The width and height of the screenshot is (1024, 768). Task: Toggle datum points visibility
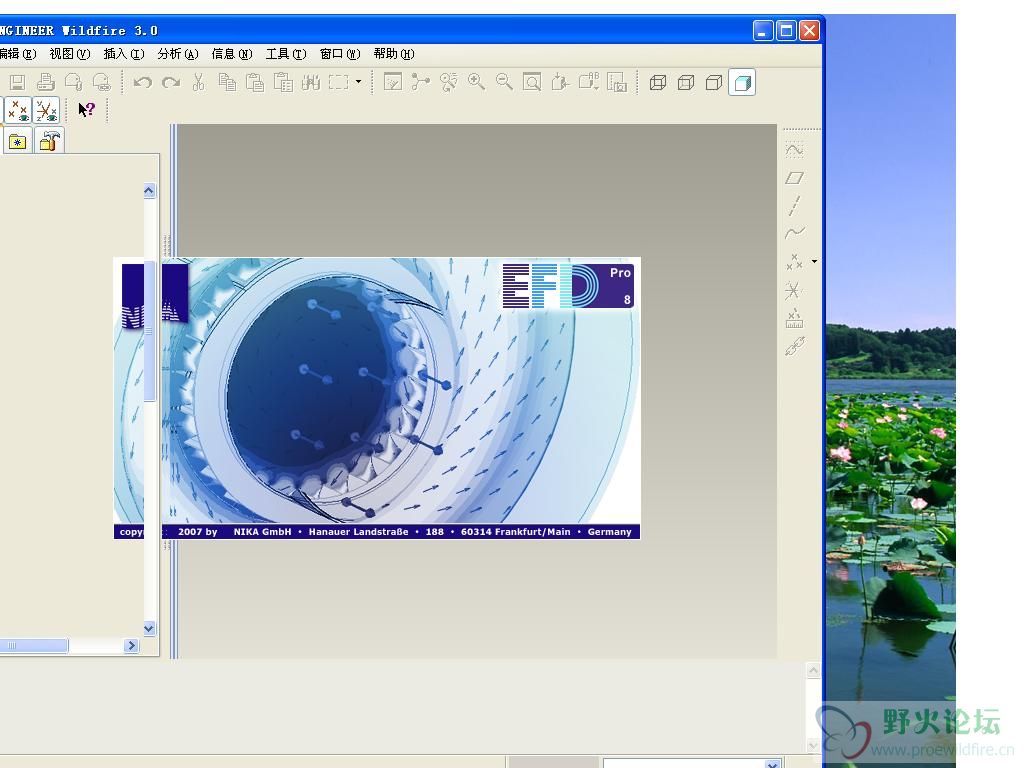(x=18, y=110)
